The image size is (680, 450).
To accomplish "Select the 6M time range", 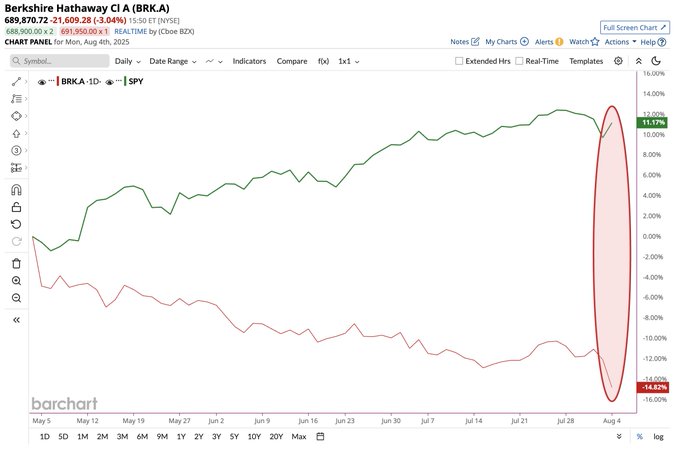I will tap(141, 436).
